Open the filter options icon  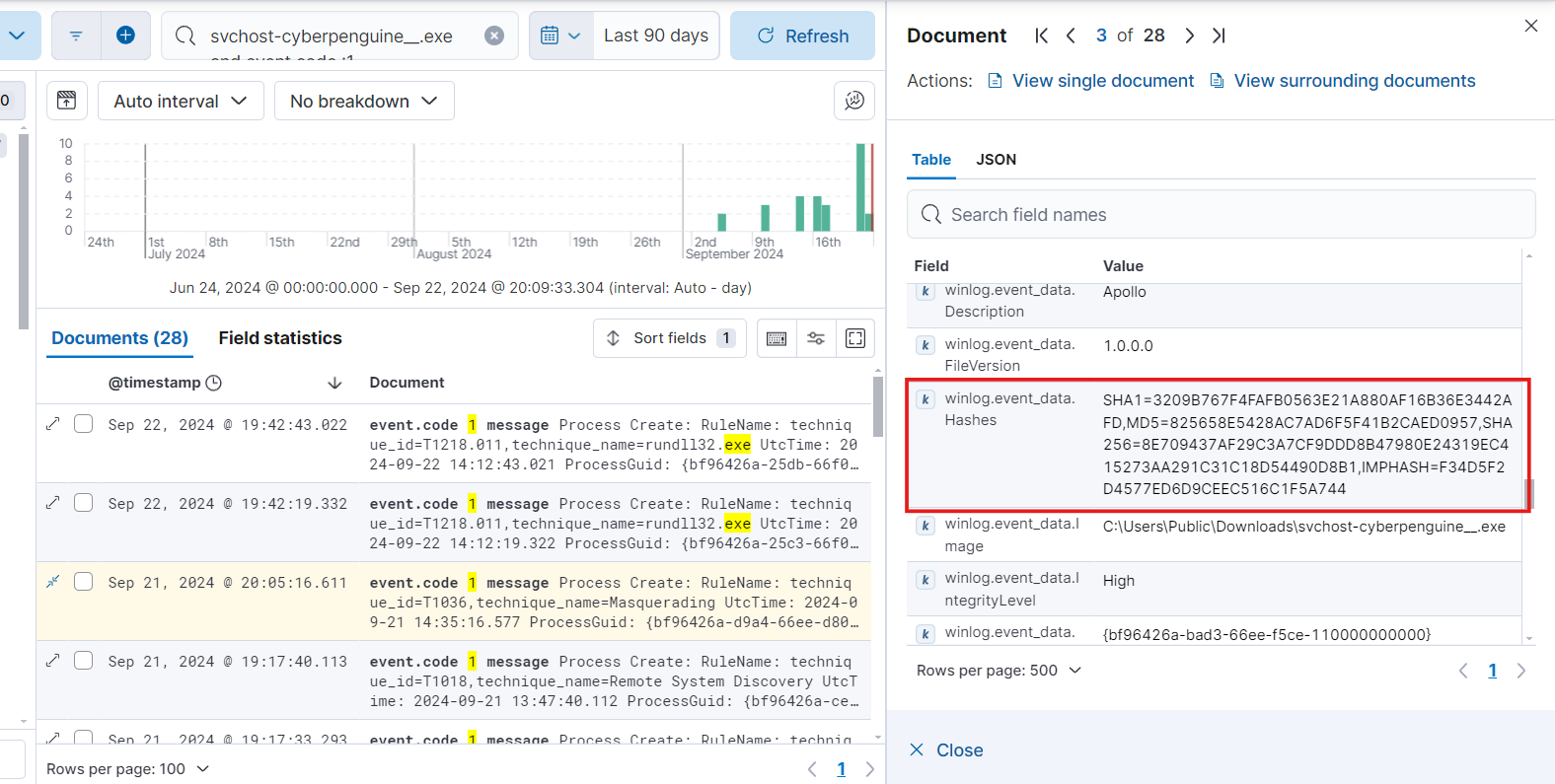click(x=76, y=36)
